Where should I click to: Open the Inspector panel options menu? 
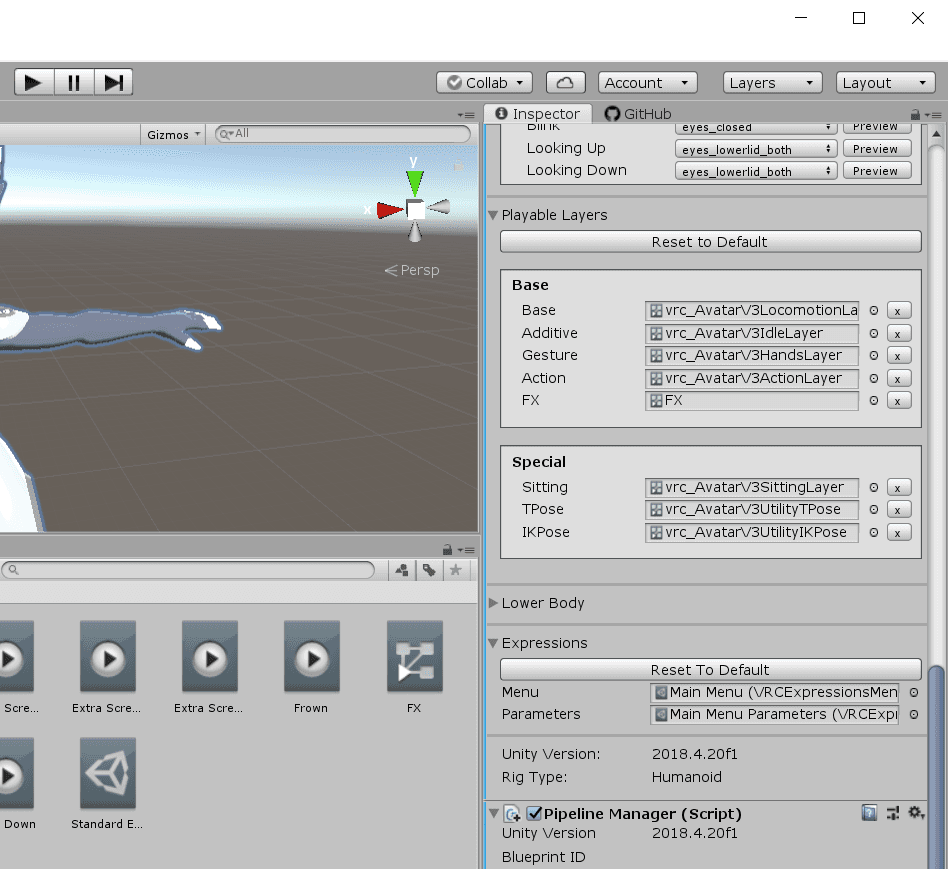pyautogui.click(x=935, y=115)
